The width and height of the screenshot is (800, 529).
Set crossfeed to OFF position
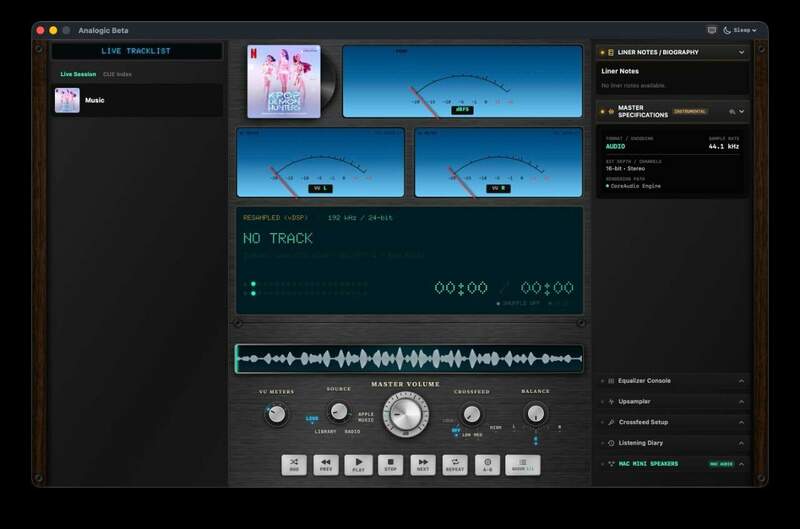(x=456, y=430)
